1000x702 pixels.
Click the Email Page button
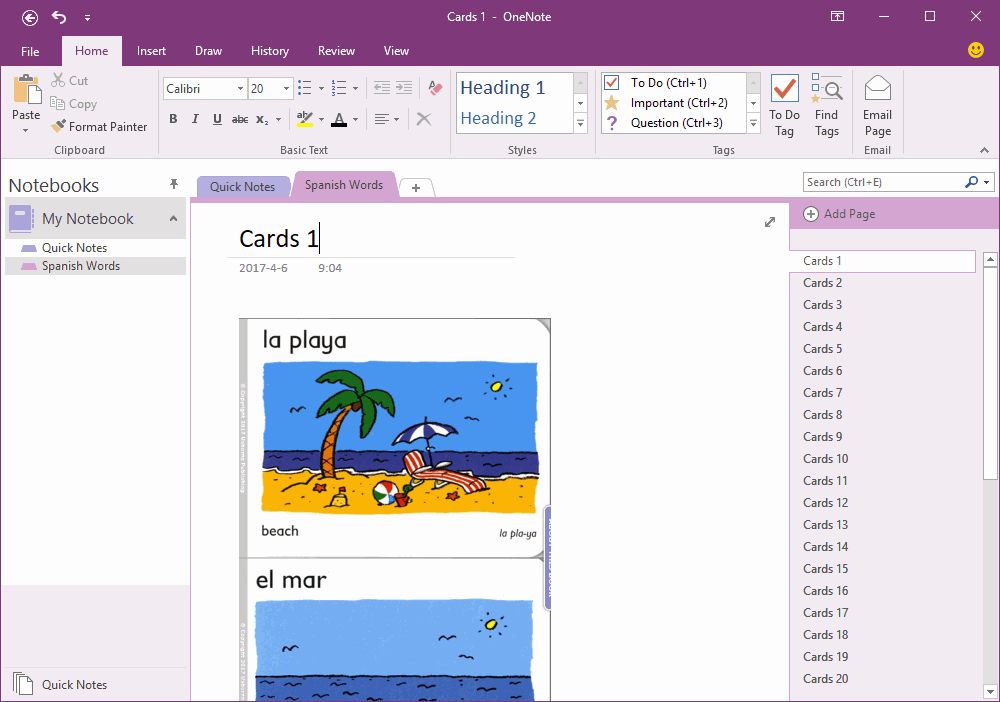[x=878, y=105]
